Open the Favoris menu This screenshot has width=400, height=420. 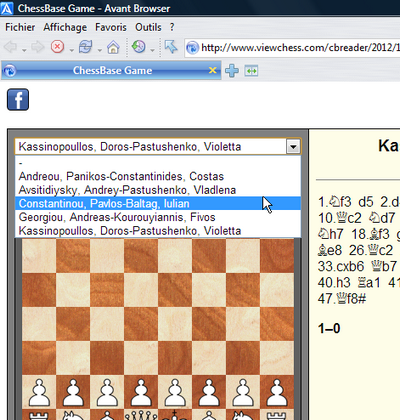click(x=111, y=27)
